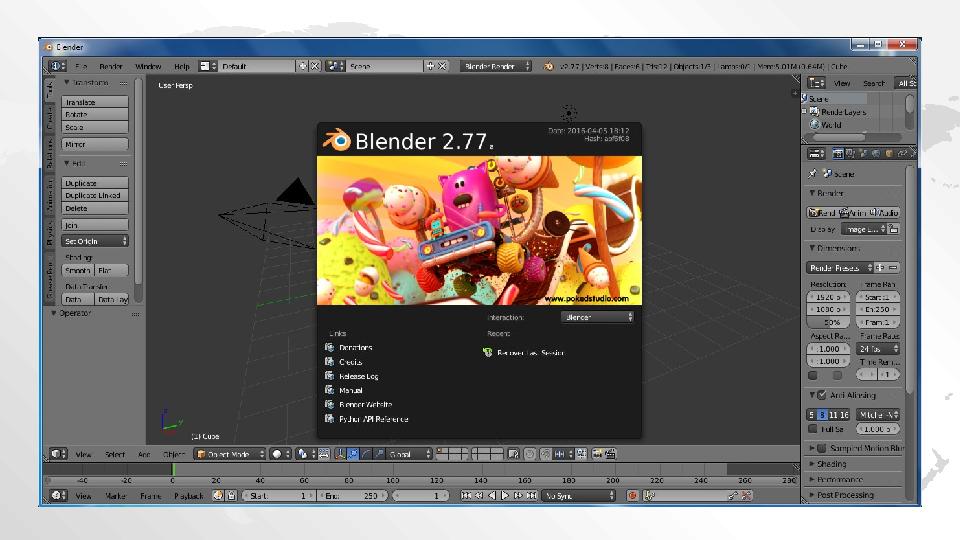Viewport: 960px width, 540px height.
Task: Click the OpenGL render image icon
Action: pyautogui.click(x=597, y=454)
